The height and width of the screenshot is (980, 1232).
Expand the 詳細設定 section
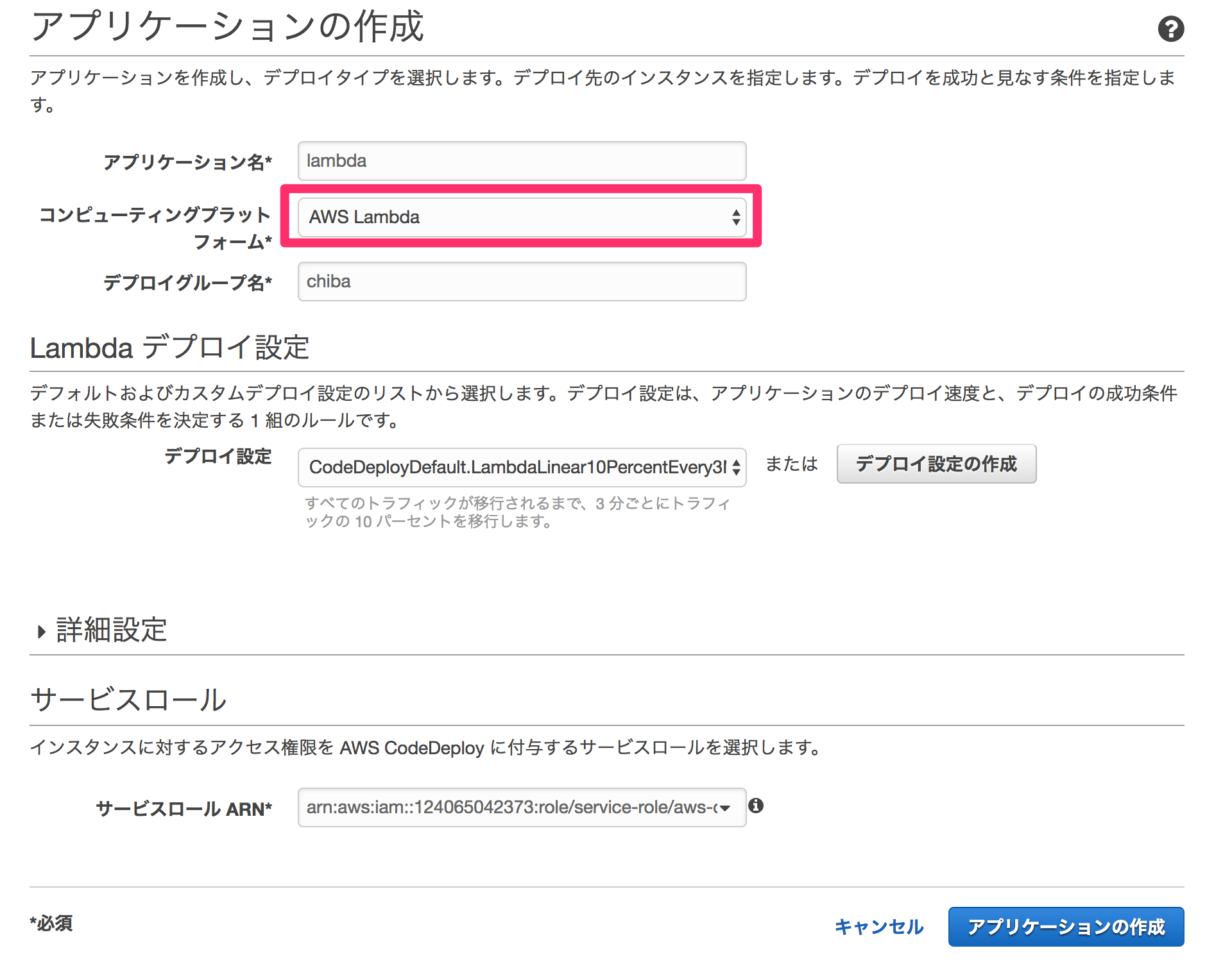point(103,630)
